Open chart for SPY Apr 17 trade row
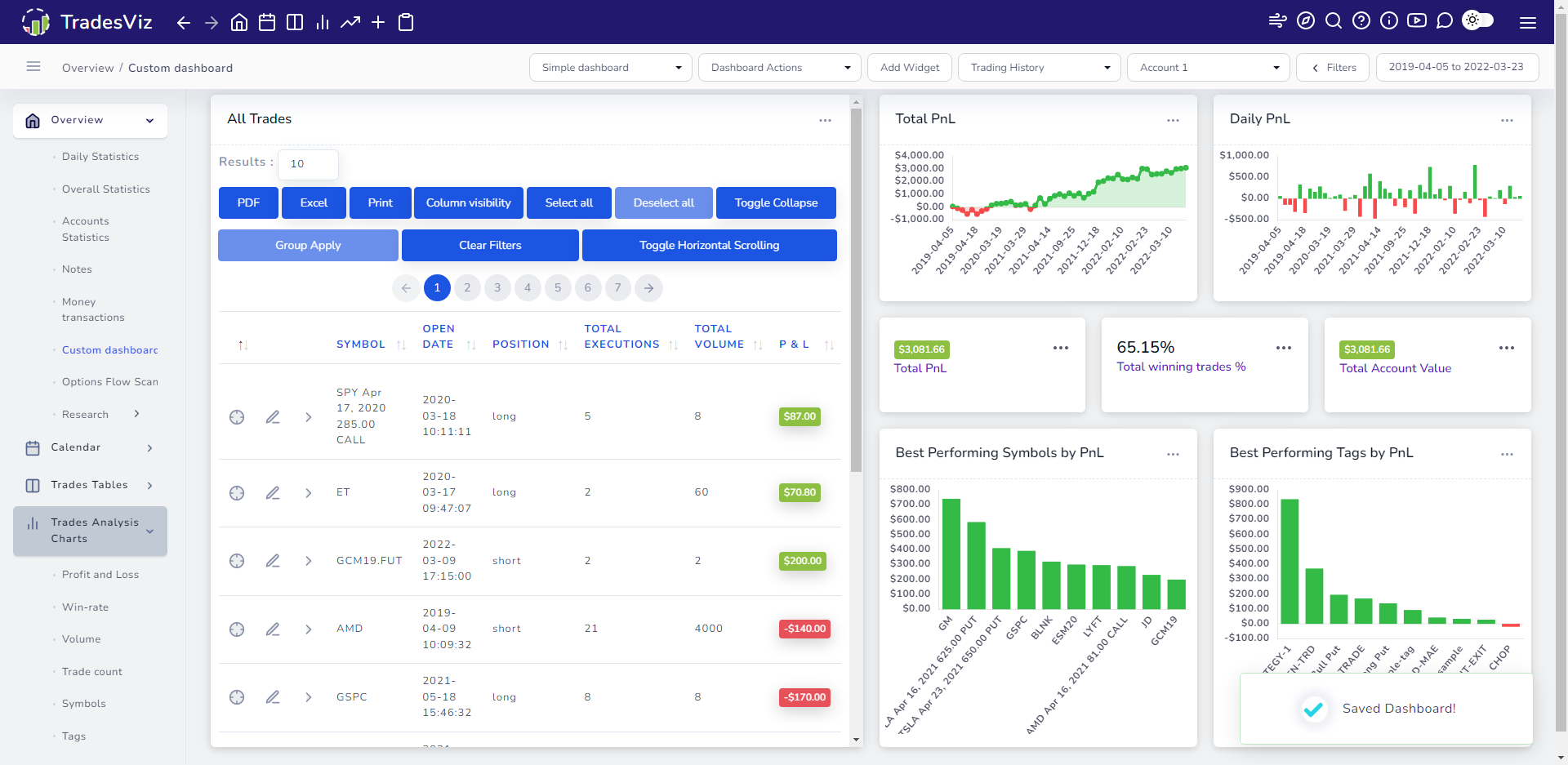Viewport: 1568px width, 765px height. tap(237, 417)
